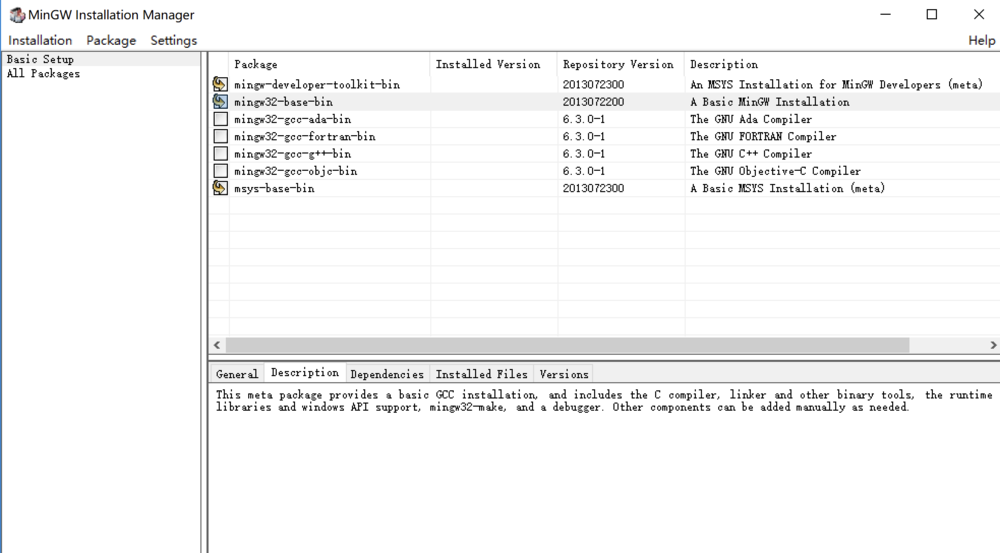The width and height of the screenshot is (1000, 553).
Task: Click the mingw-developer-toolkit-bin marked install icon
Action: (x=220, y=84)
